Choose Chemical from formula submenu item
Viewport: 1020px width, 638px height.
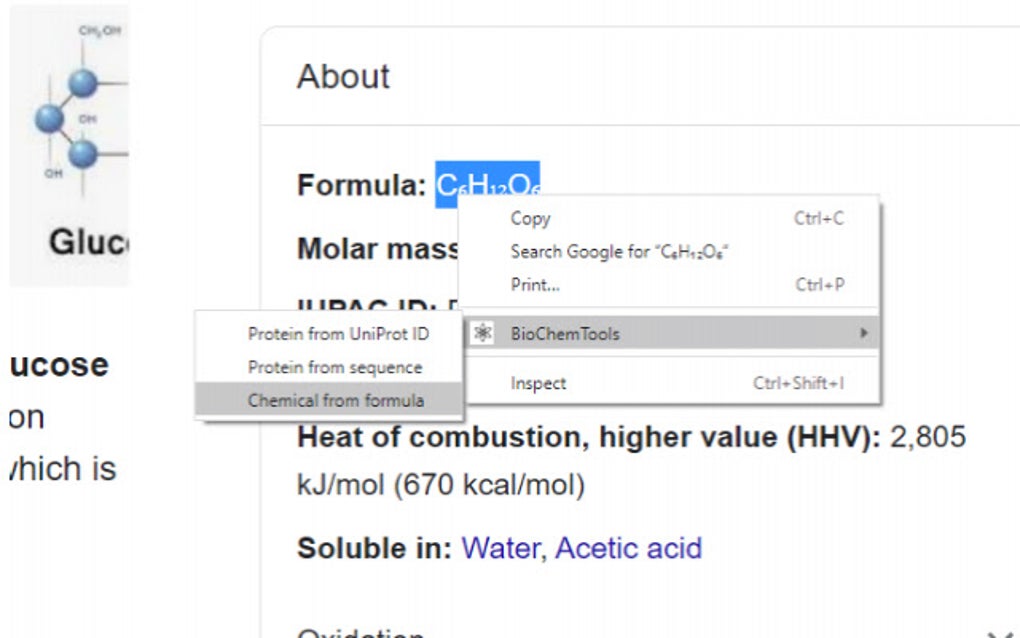[x=336, y=400]
